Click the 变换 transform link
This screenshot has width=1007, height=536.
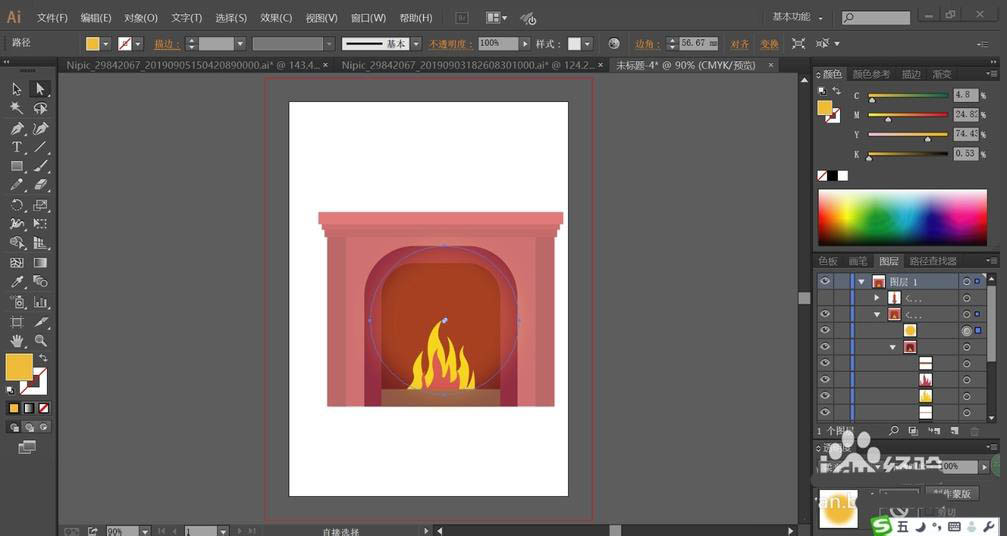tap(769, 44)
